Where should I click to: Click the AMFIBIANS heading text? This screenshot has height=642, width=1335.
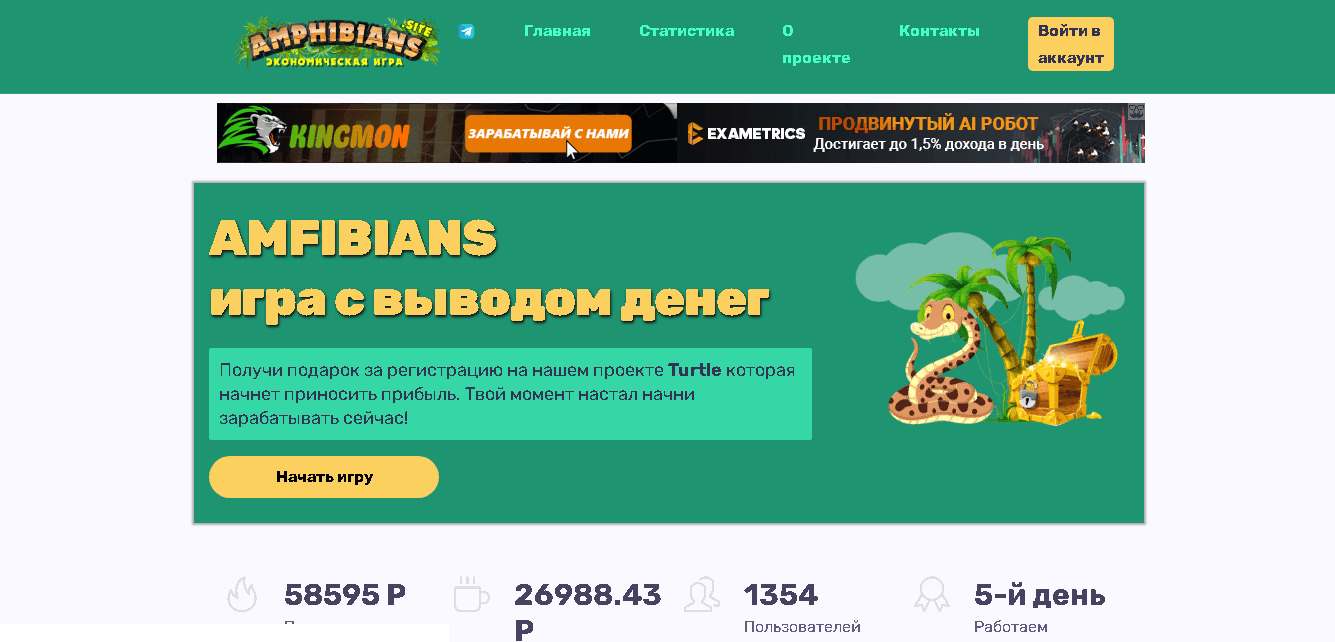click(353, 238)
